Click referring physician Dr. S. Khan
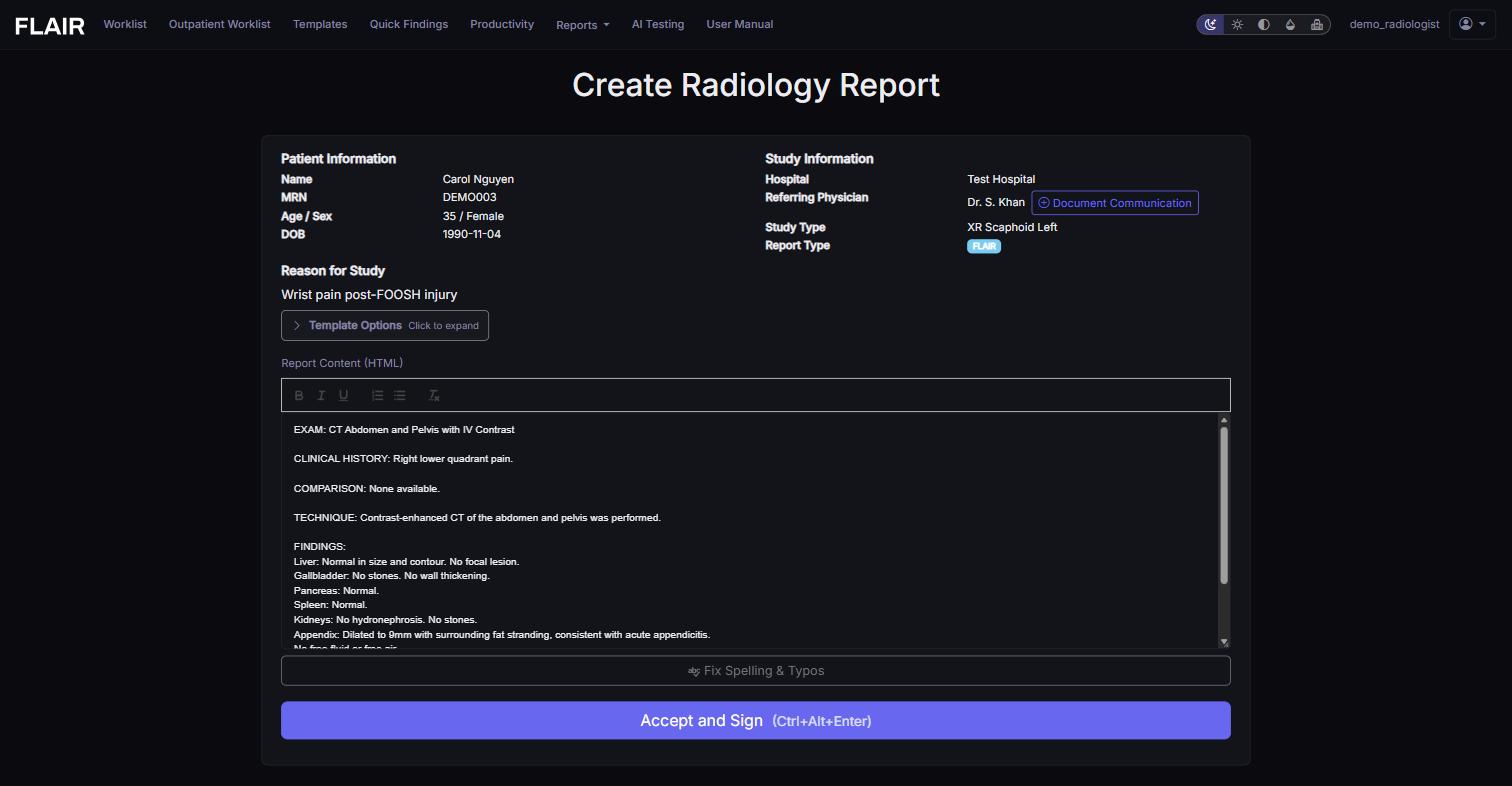This screenshot has width=1512, height=786. 996,203
